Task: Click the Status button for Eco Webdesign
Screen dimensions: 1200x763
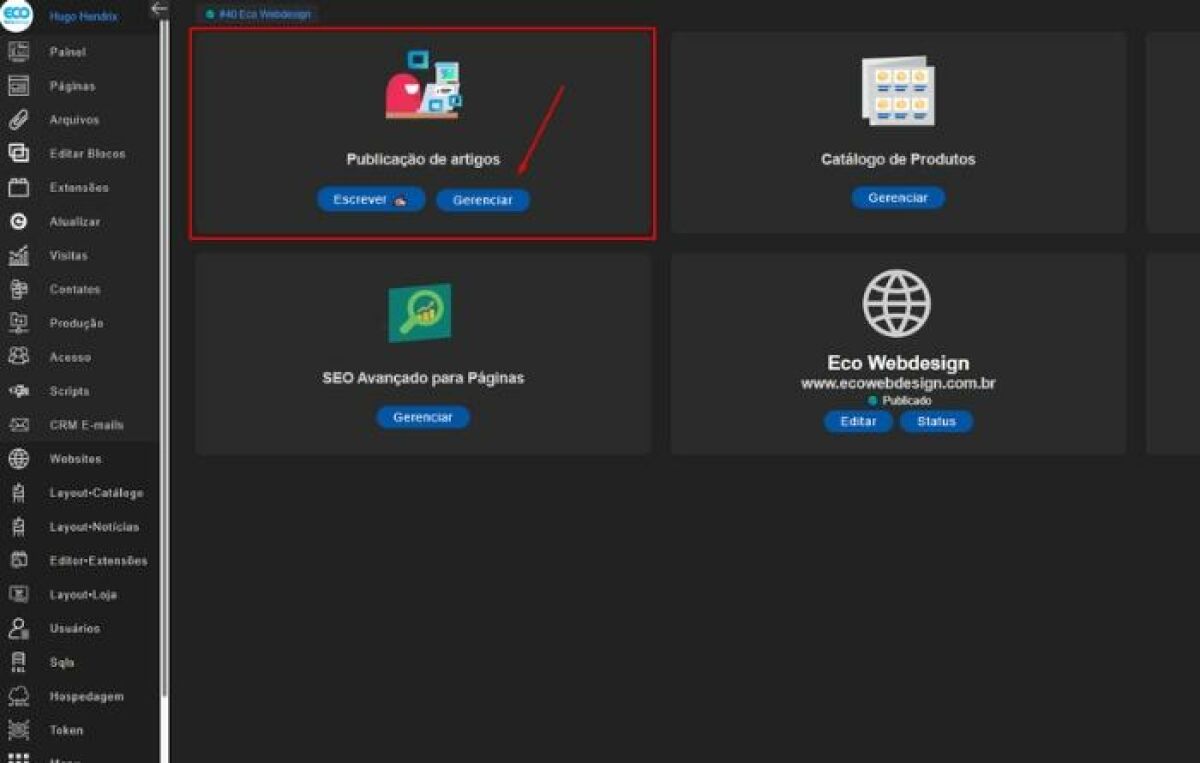Action: click(936, 421)
